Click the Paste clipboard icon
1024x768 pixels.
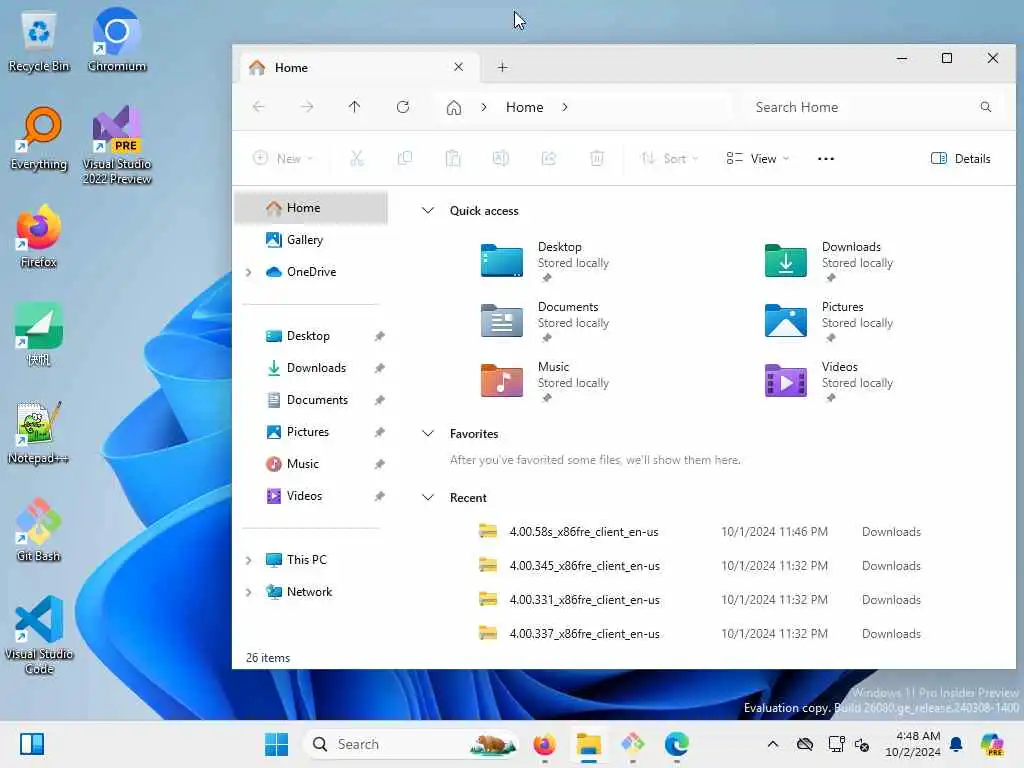click(453, 158)
